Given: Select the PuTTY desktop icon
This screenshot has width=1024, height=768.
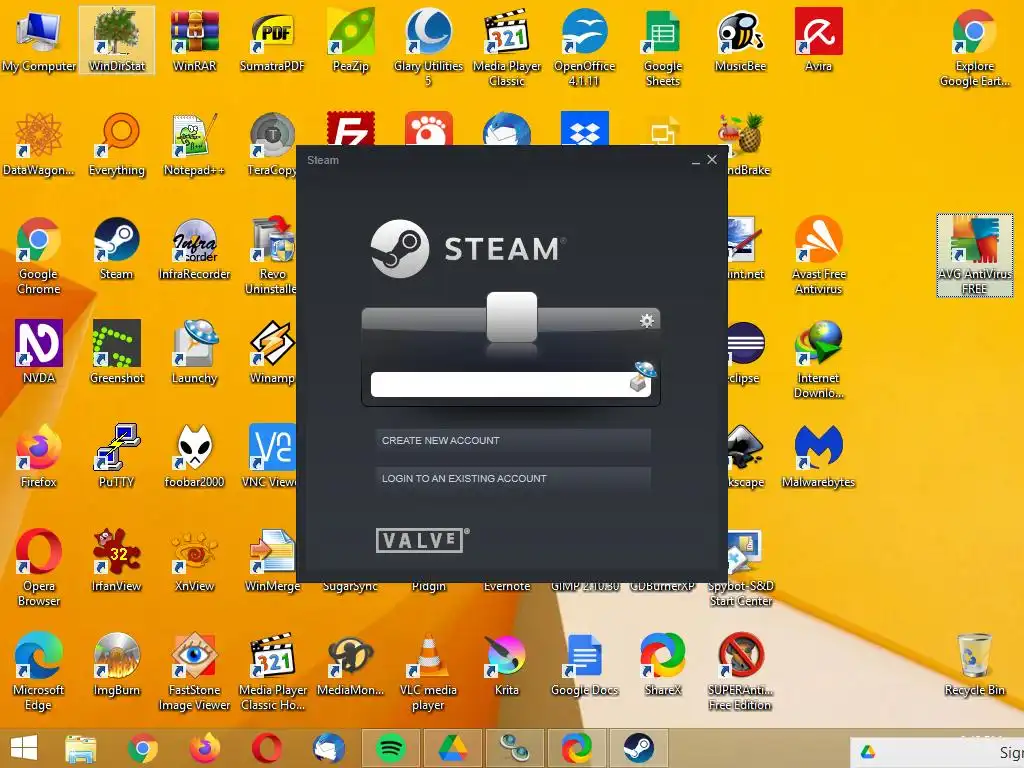Looking at the screenshot, I should click(117, 456).
